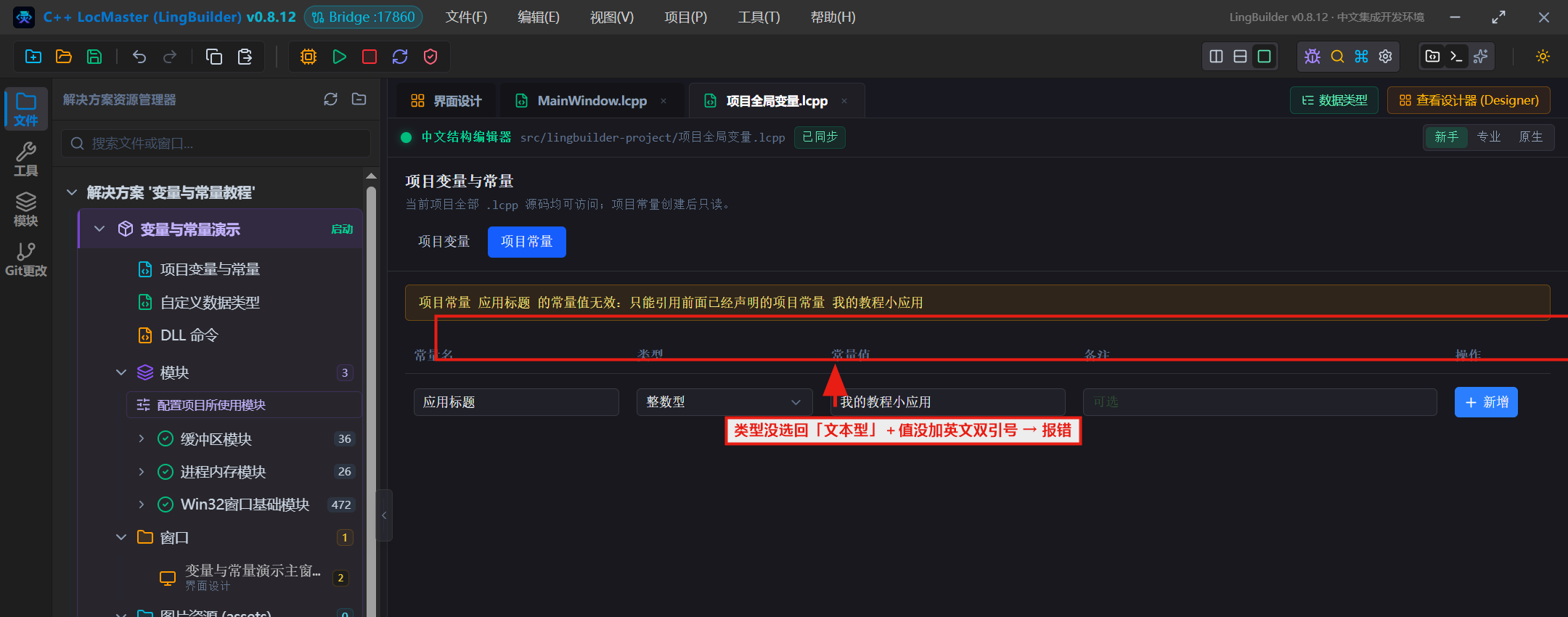Viewport: 1568px width, 617px height.
Task: Expand the Win32窗口基础模块 tree item
Action: click(x=142, y=504)
